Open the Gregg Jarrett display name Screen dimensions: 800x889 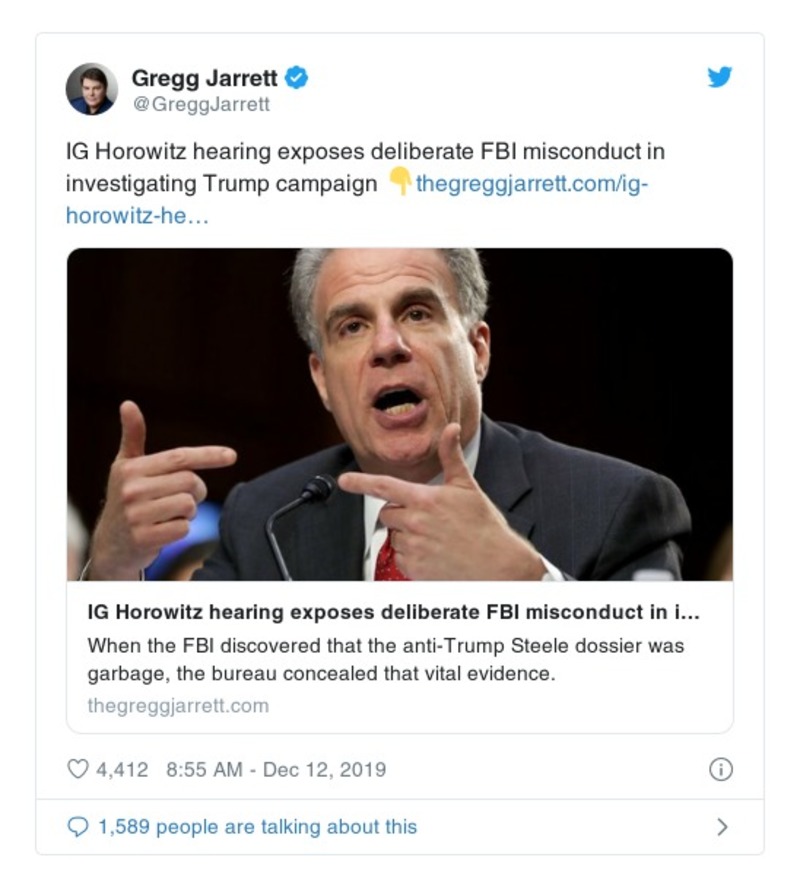click(206, 77)
